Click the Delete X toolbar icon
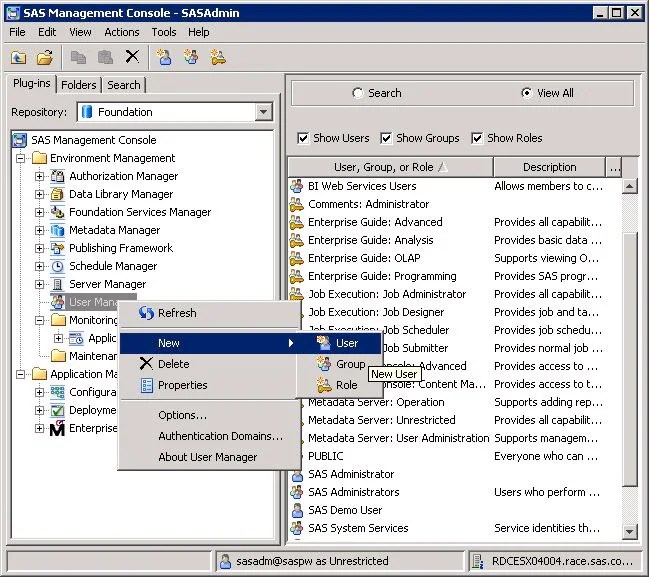This screenshot has width=649, height=577. [132, 56]
